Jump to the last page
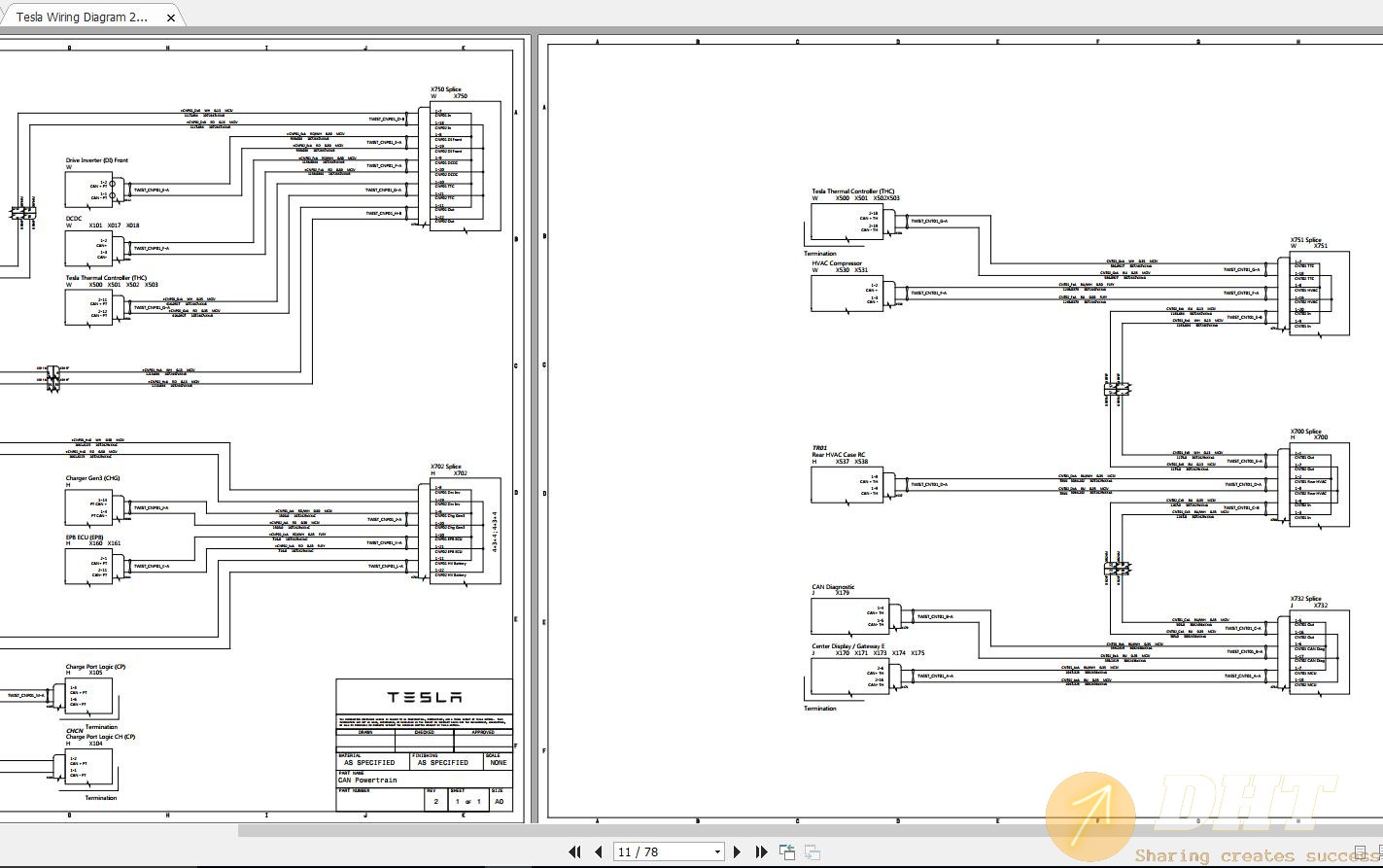The width and height of the screenshot is (1383, 868). coord(761,851)
